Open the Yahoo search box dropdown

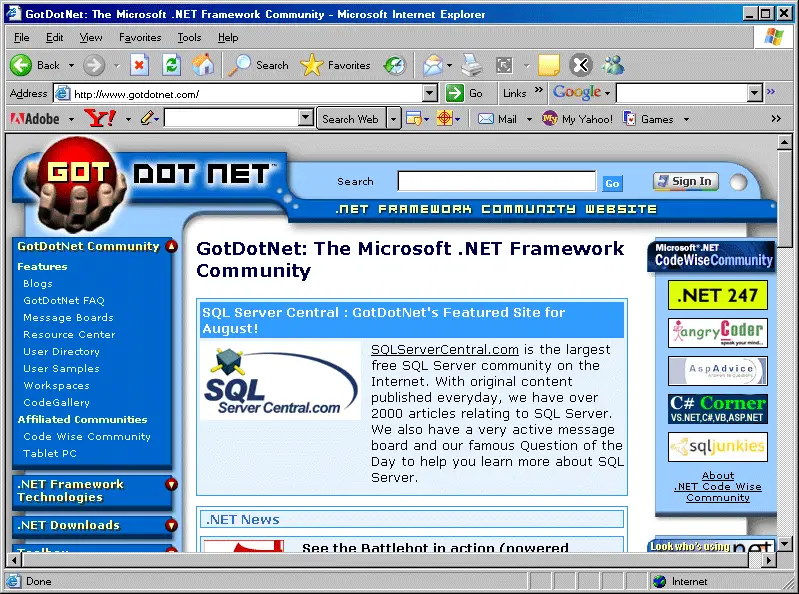[305, 118]
